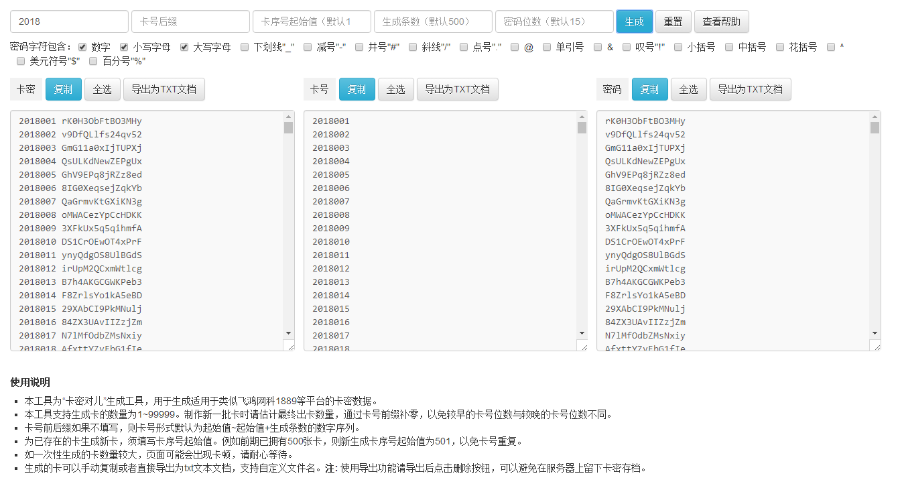Uncheck the 小写字母 lowercase checkbox
The width and height of the screenshot is (900, 488).
(124, 47)
